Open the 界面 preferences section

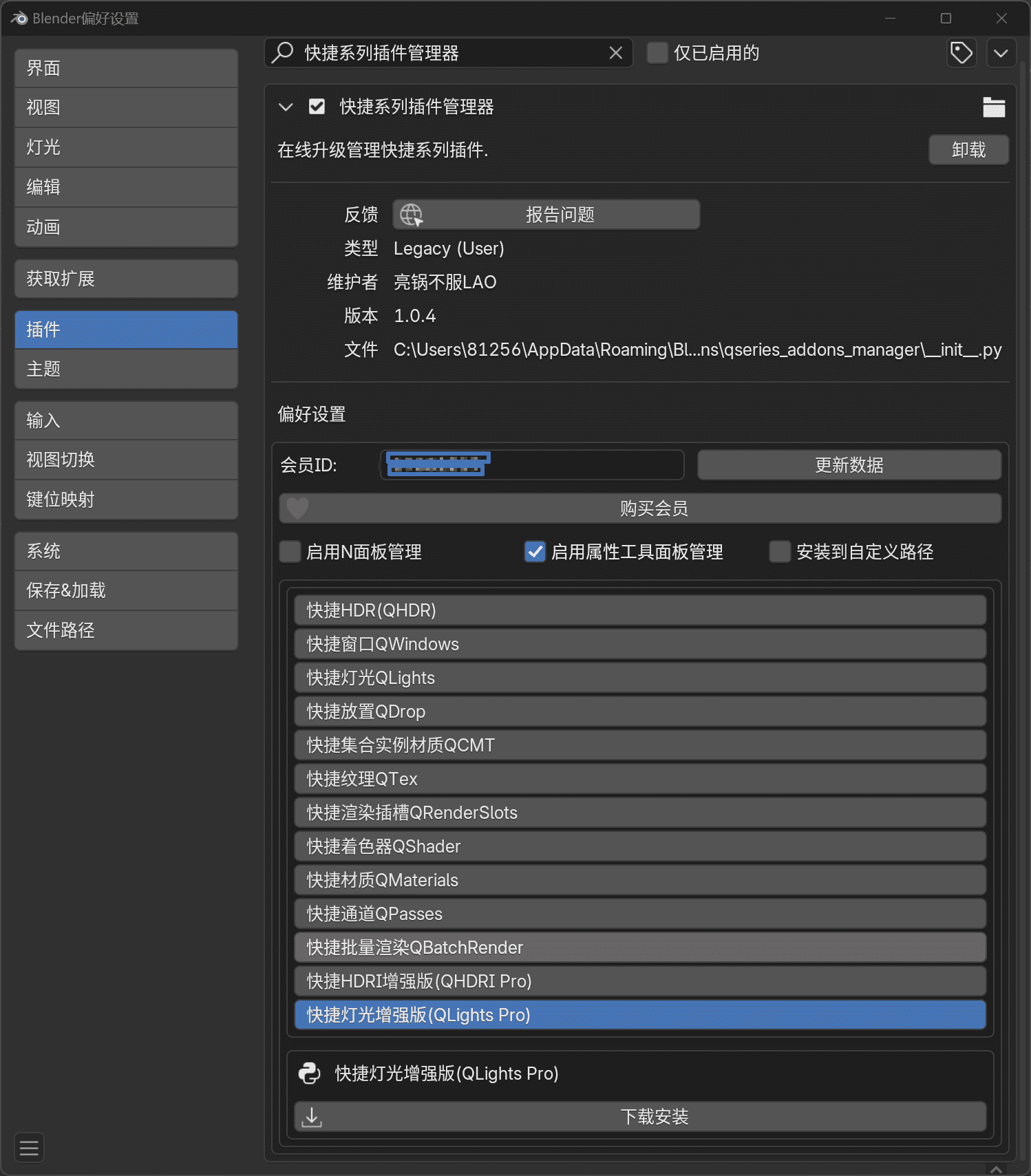click(126, 68)
